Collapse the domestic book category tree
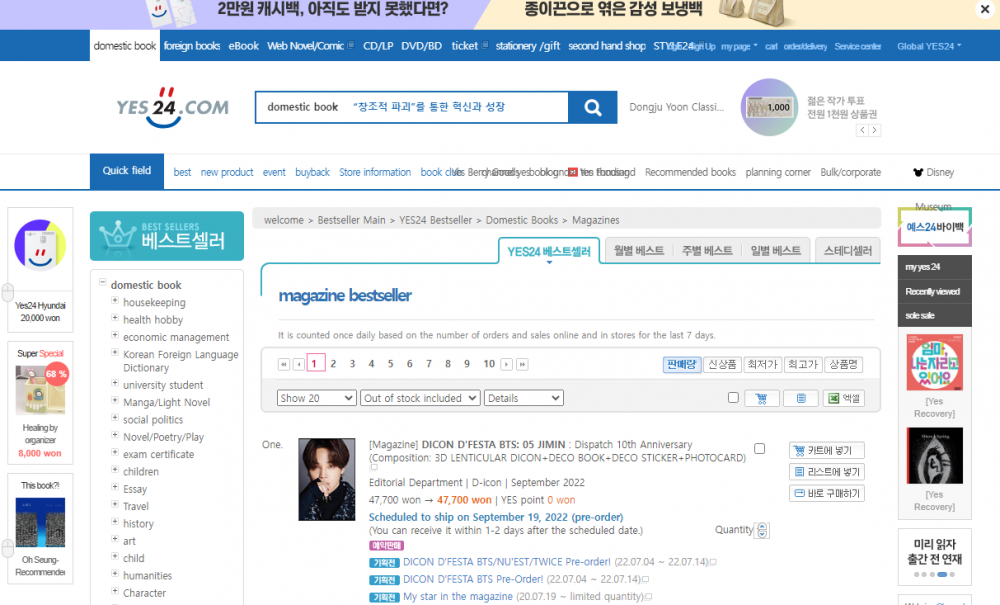The height and width of the screenshot is (605, 1000). [x=102, y=282]
